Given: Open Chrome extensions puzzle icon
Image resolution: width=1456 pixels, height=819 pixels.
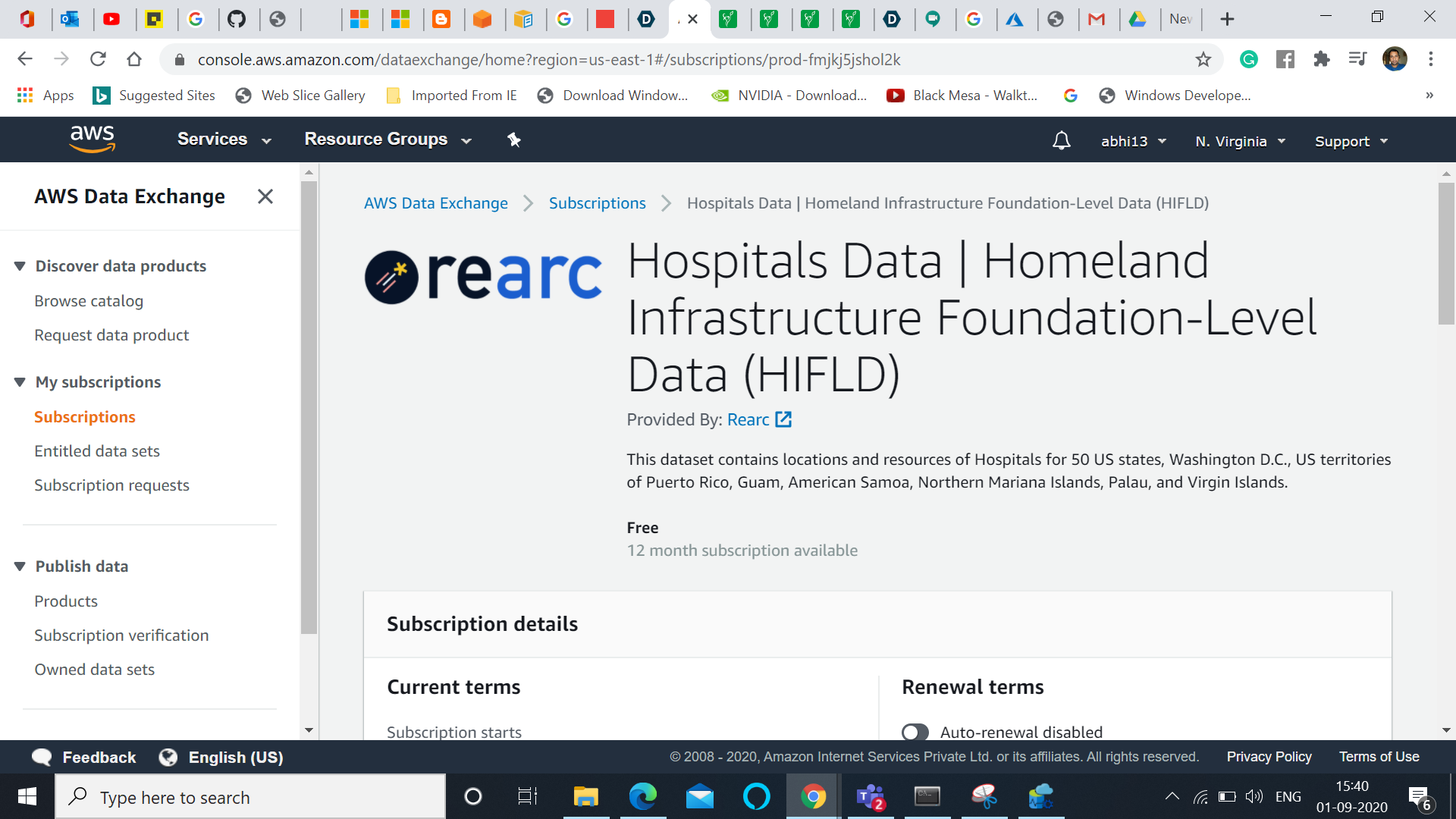Looking at the screenshot, I should click(1321, 59).
